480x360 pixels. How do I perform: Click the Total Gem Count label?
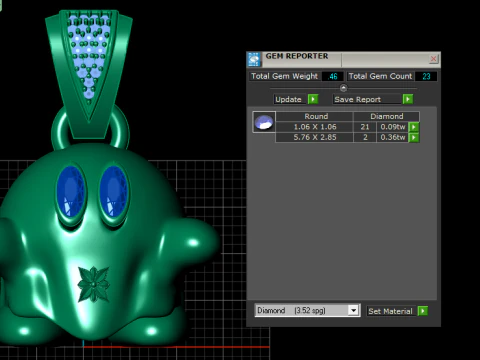(x=380, y=76)
